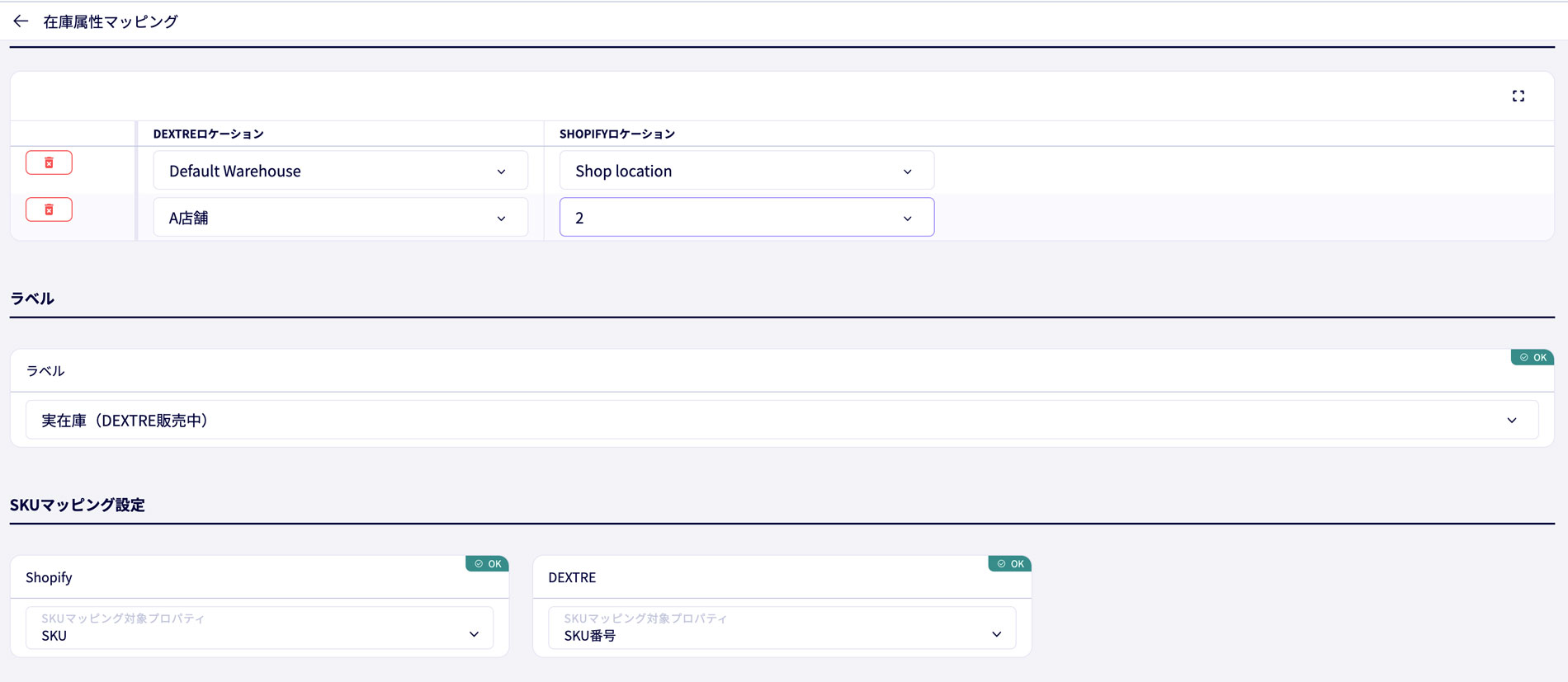Click the OK badge on the DEXTRE card

(1009, 564)
